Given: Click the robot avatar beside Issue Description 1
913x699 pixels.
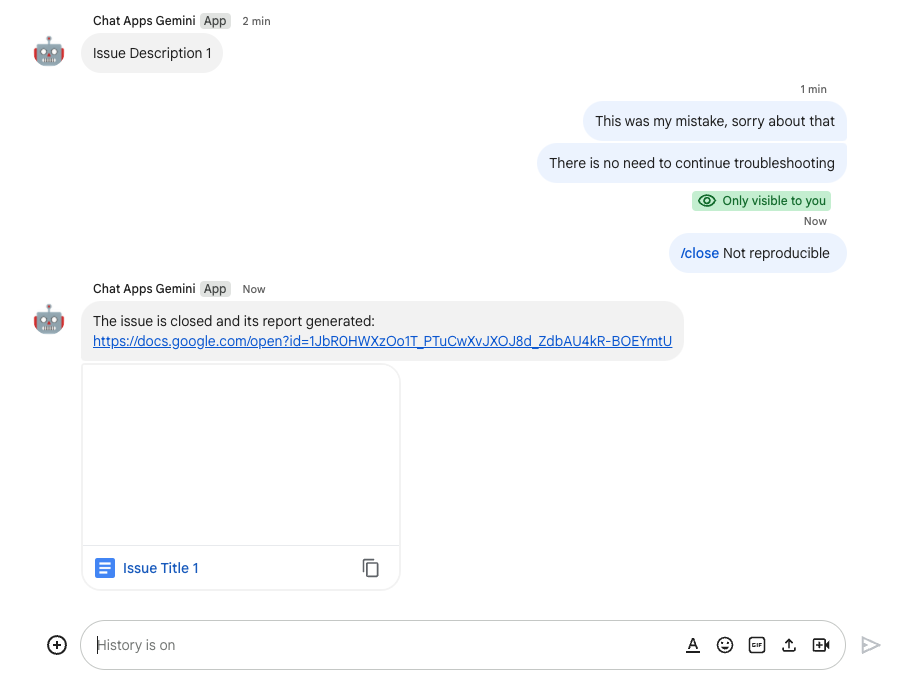Looking at the screenshot, I should click(x=49, y=52).
